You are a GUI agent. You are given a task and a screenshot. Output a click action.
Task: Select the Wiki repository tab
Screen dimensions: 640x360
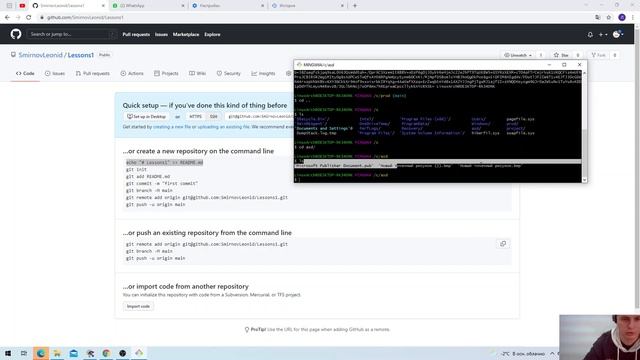[198, 73]
